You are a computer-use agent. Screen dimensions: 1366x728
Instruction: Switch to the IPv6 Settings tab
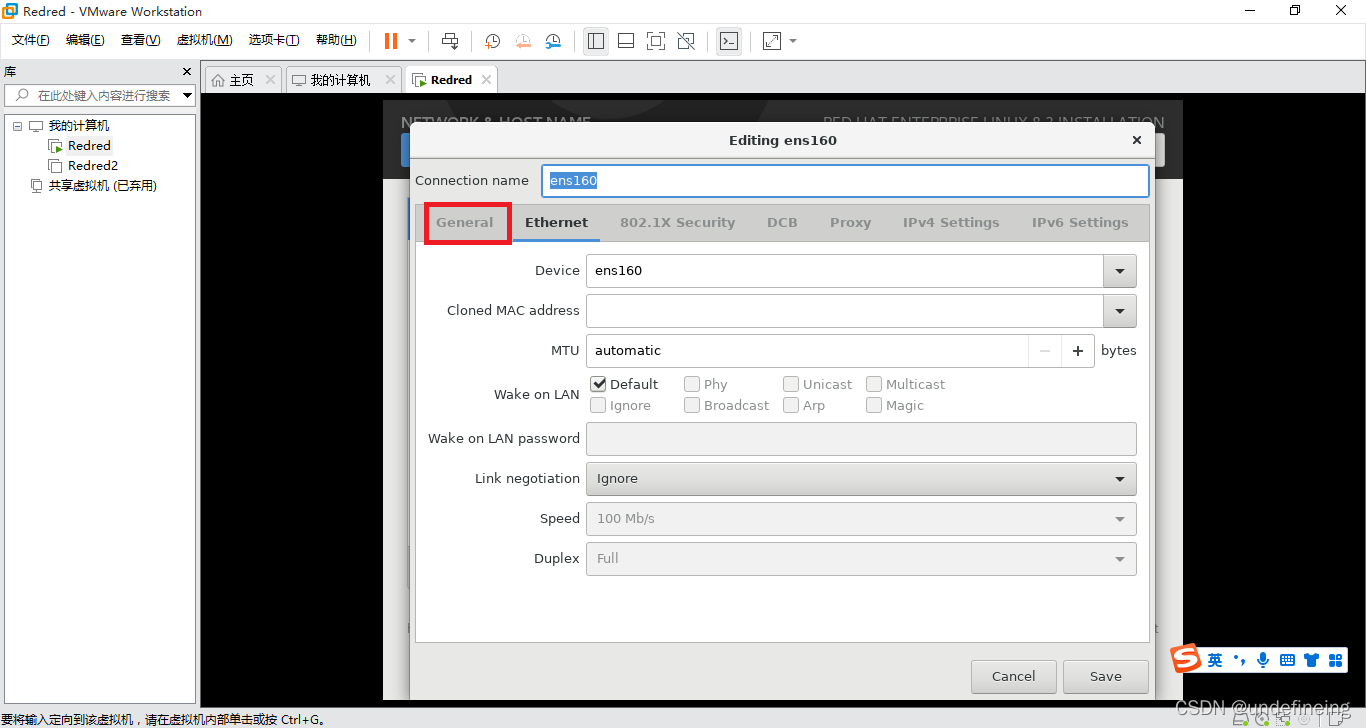tap(1080, 223)
